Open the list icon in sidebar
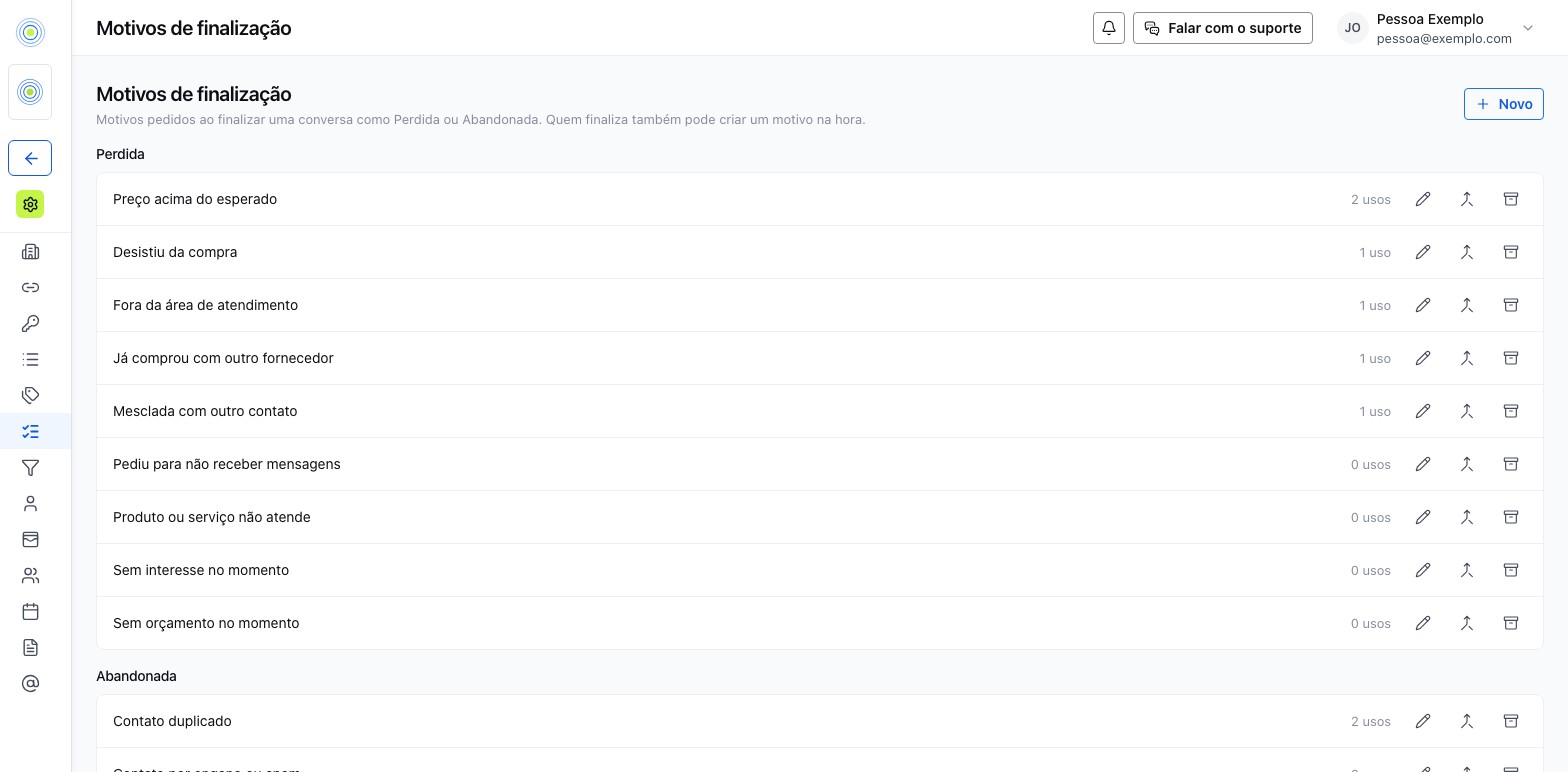The image size is (1568, 772). [x=30, y=359]
